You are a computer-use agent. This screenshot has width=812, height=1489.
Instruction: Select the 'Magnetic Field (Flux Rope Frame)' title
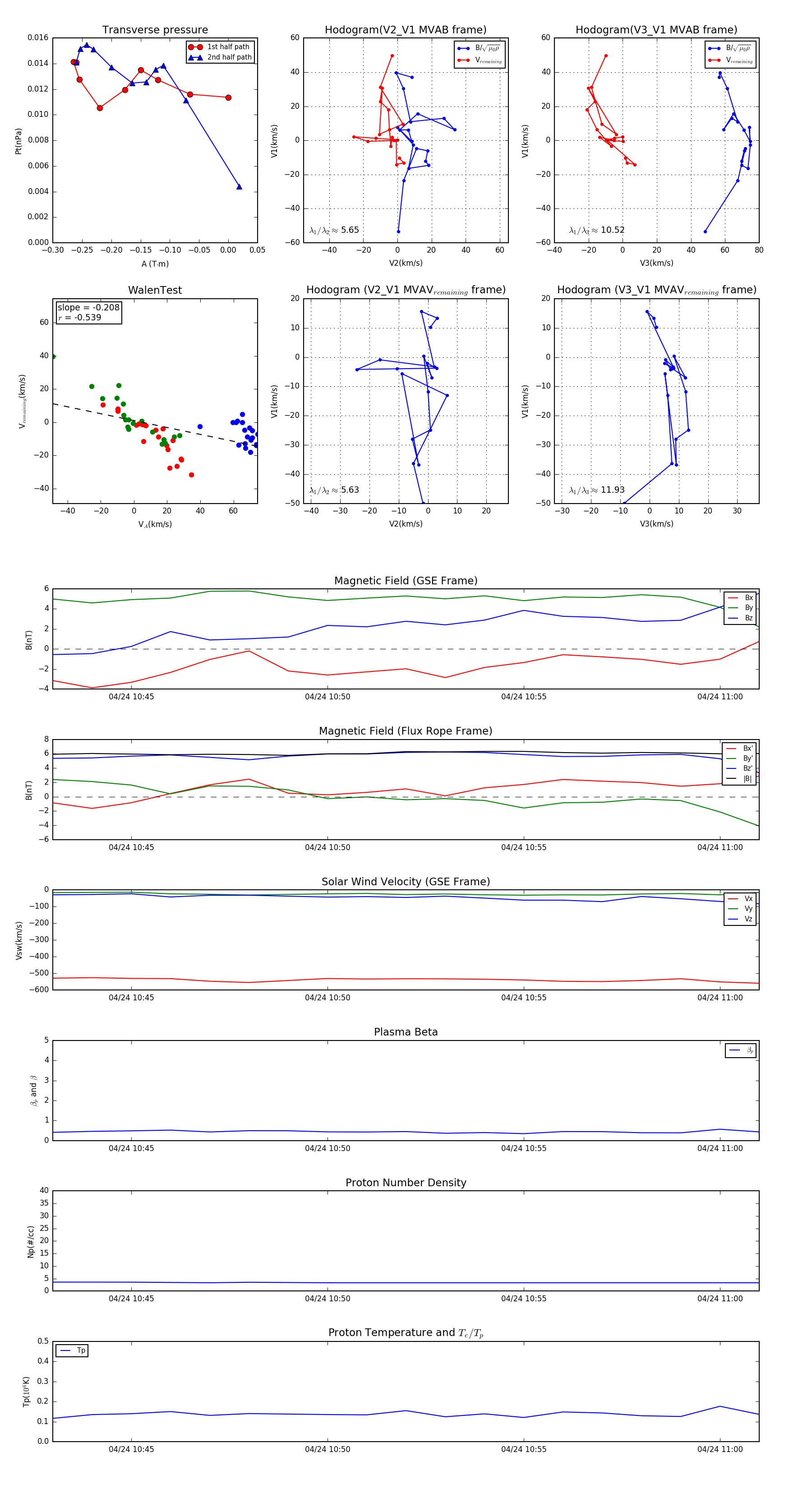[406, 731]
